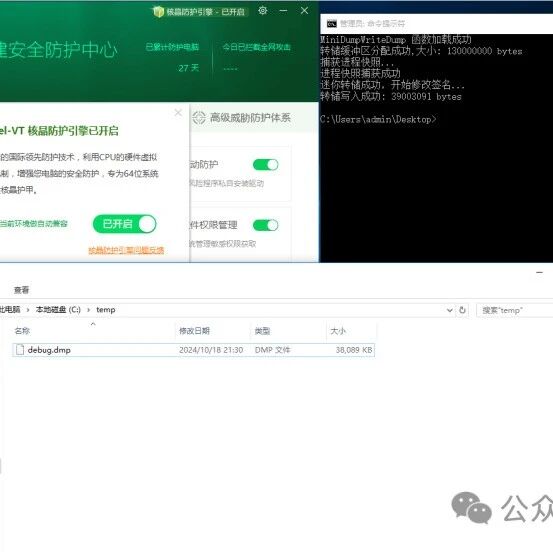Click the 进程快照捕获成功 line in console
Image resolution: width=553 pixels, height=552 pixels.
pyautogui.click(x=360, y=73)
